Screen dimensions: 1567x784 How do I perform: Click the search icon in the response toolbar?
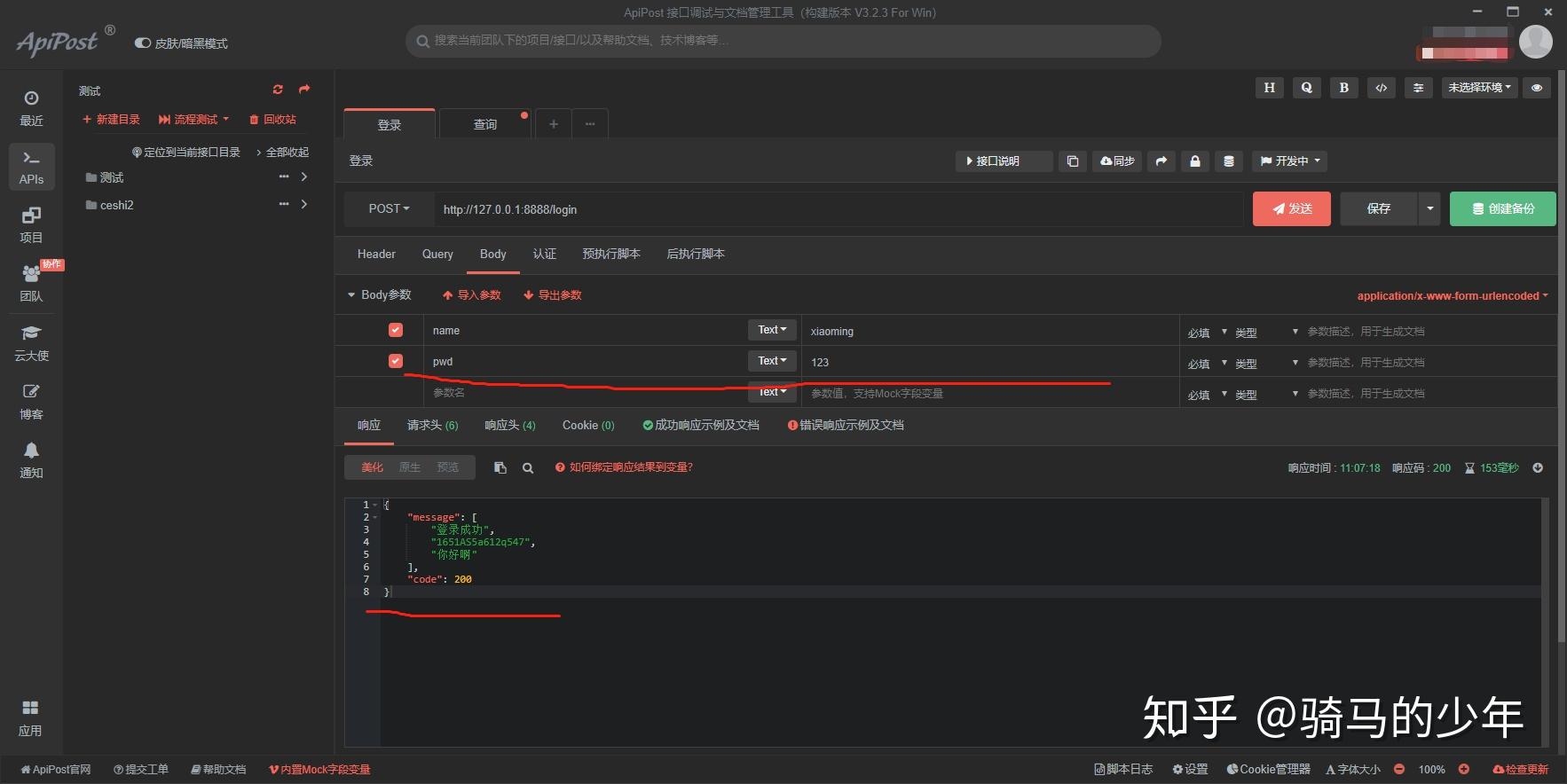click(x=528, y=468)
